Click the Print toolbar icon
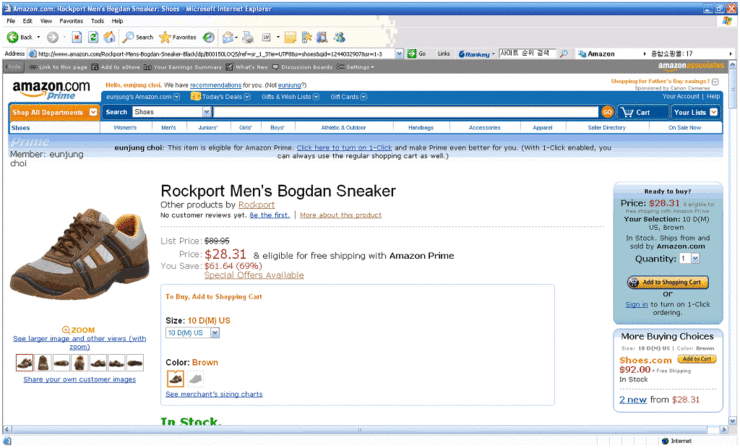The width and height of the screenshot is (740, 448). tap(248, 37)
